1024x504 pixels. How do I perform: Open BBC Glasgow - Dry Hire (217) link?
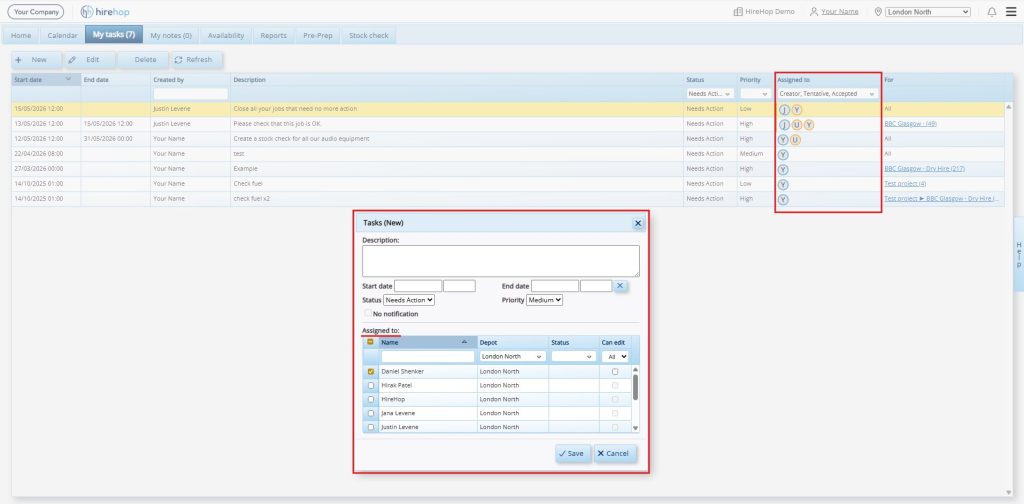925,168
